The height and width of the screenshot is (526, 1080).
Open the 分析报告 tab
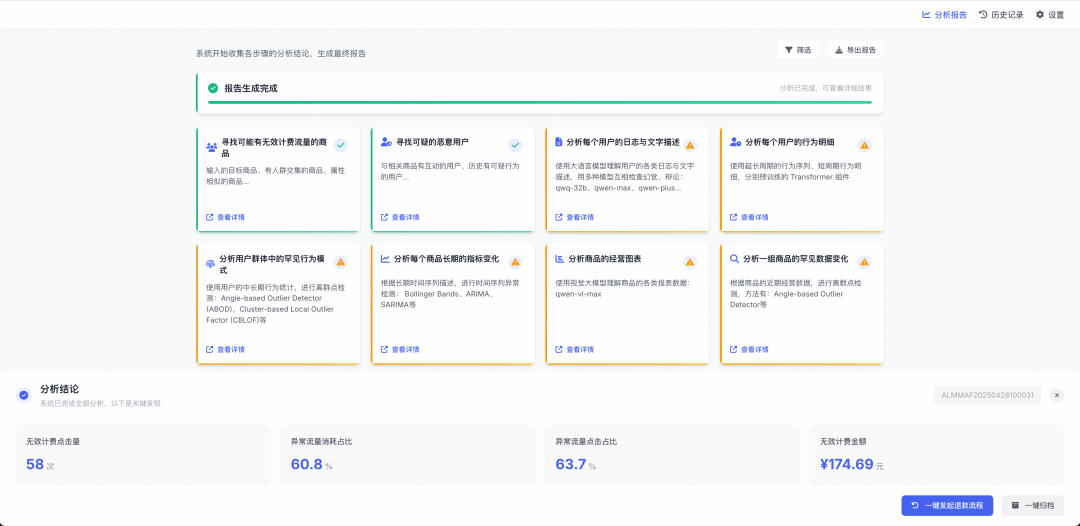pyautogui.click(x=944, y=14)
